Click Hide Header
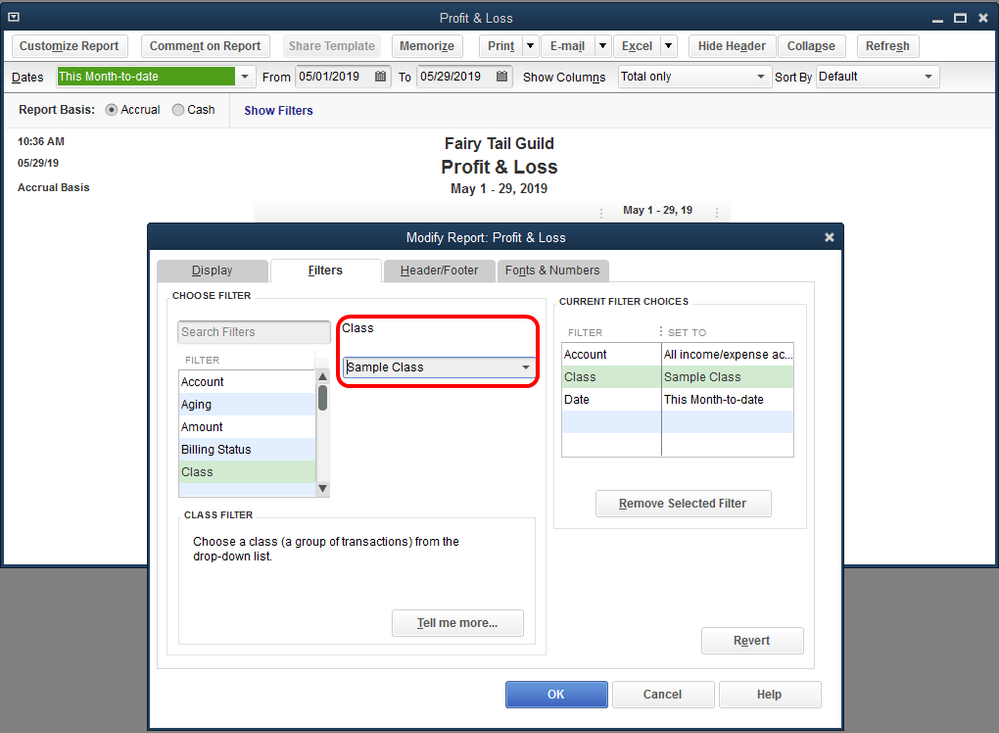Image resolution: width=999 pixels, height=733 pixels. (732, 46)
